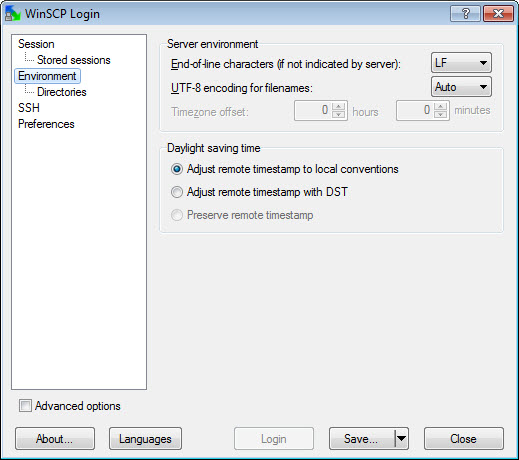519x460 pixels.
Task: Select Adjust remote timestamp to local conventions
Action: 177,169
